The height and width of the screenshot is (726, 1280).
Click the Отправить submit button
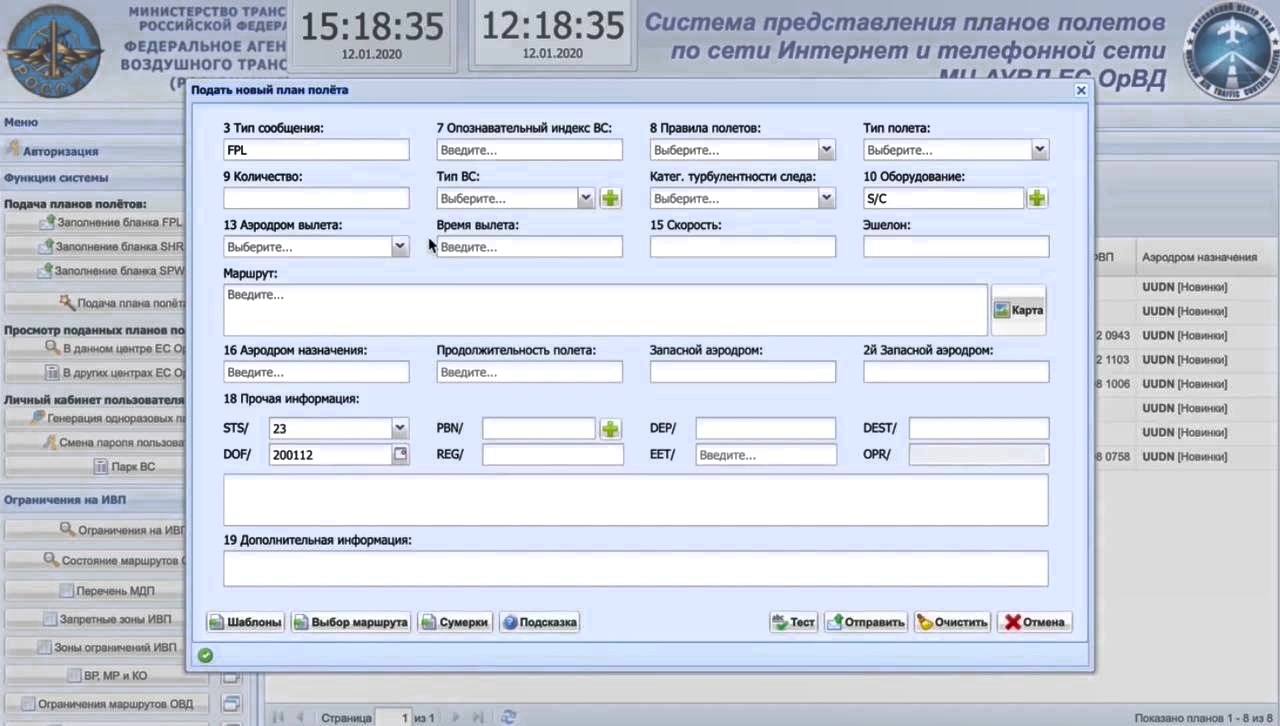coord(866,622)
